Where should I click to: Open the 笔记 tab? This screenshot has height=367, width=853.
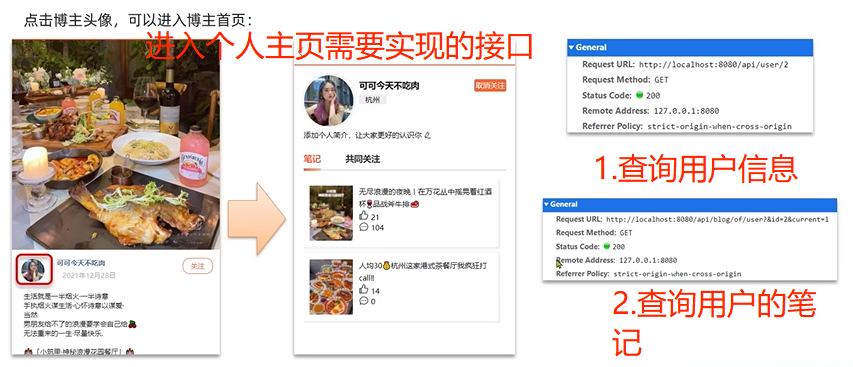(312, 159)
